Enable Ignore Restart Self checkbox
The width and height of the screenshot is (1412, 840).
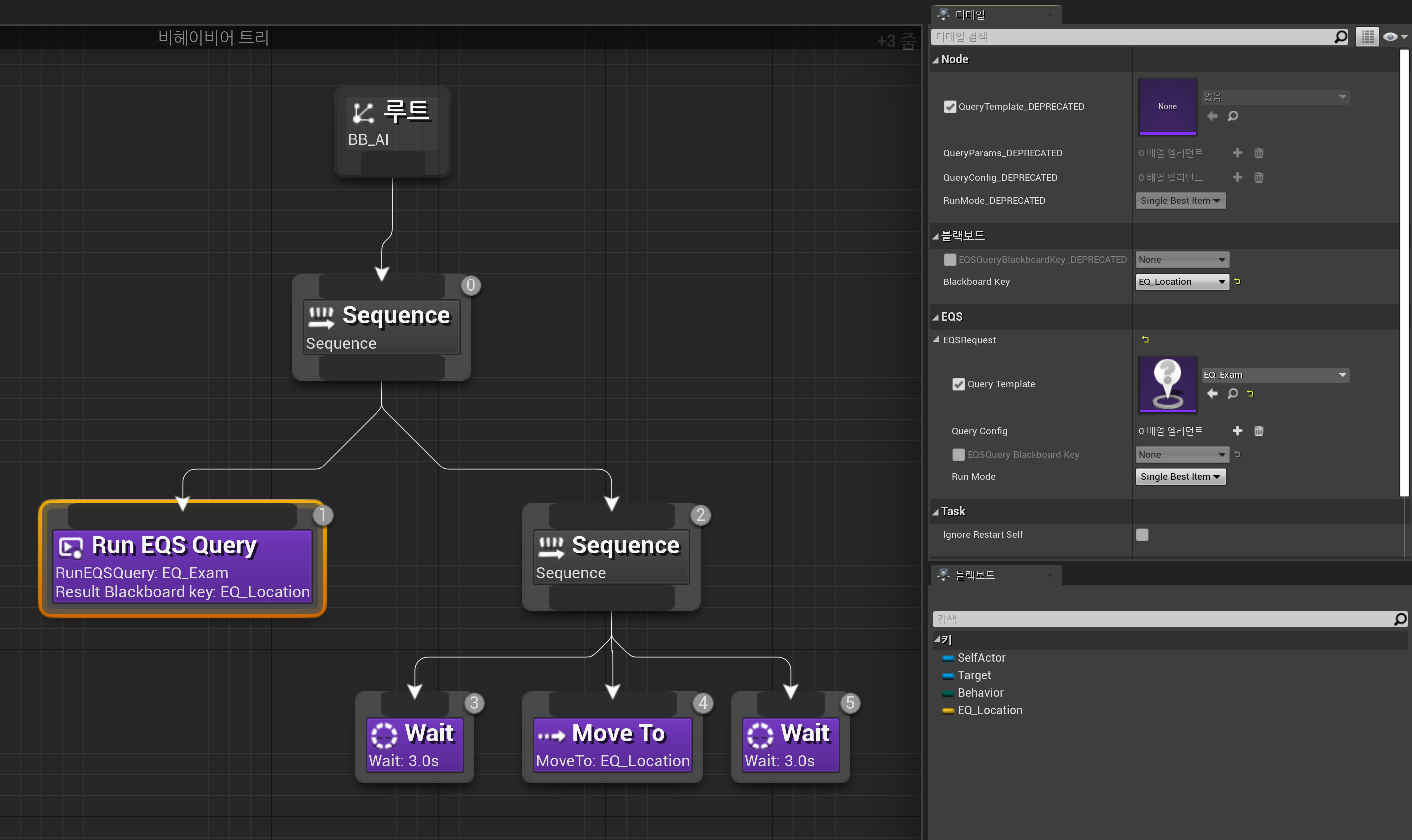pyautogui.click(x=1142, y=534)
